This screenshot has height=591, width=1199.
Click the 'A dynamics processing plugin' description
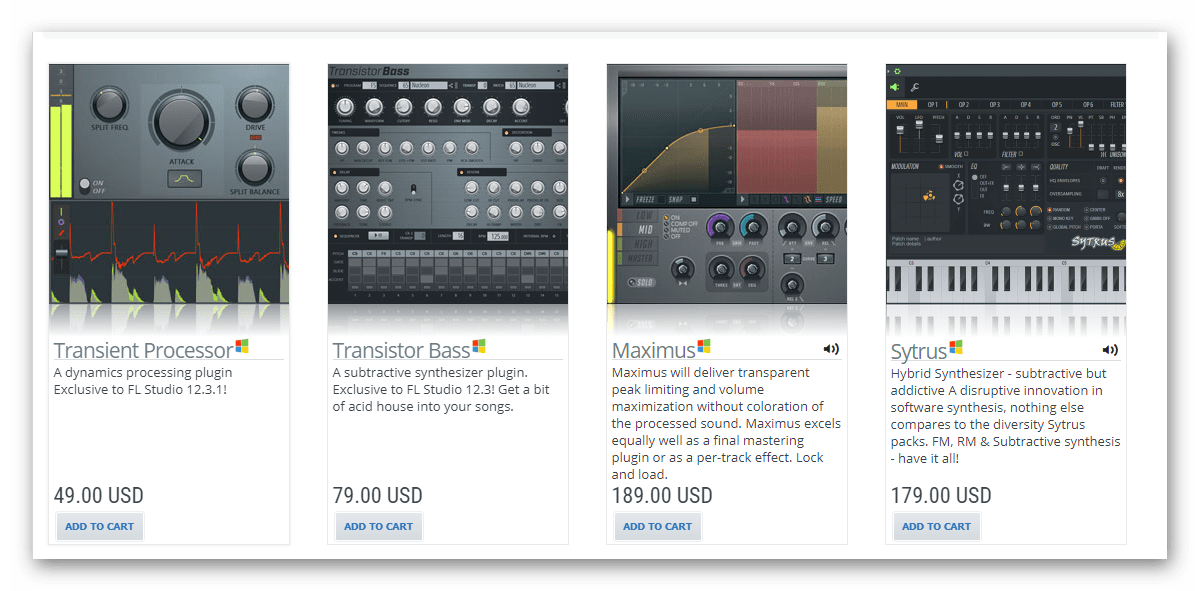(143, 381)
